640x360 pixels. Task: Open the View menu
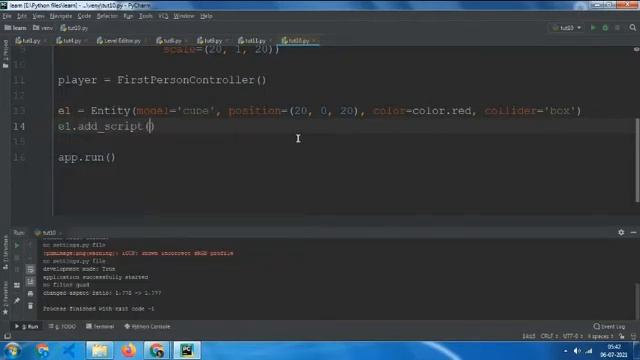coord(38,16)
